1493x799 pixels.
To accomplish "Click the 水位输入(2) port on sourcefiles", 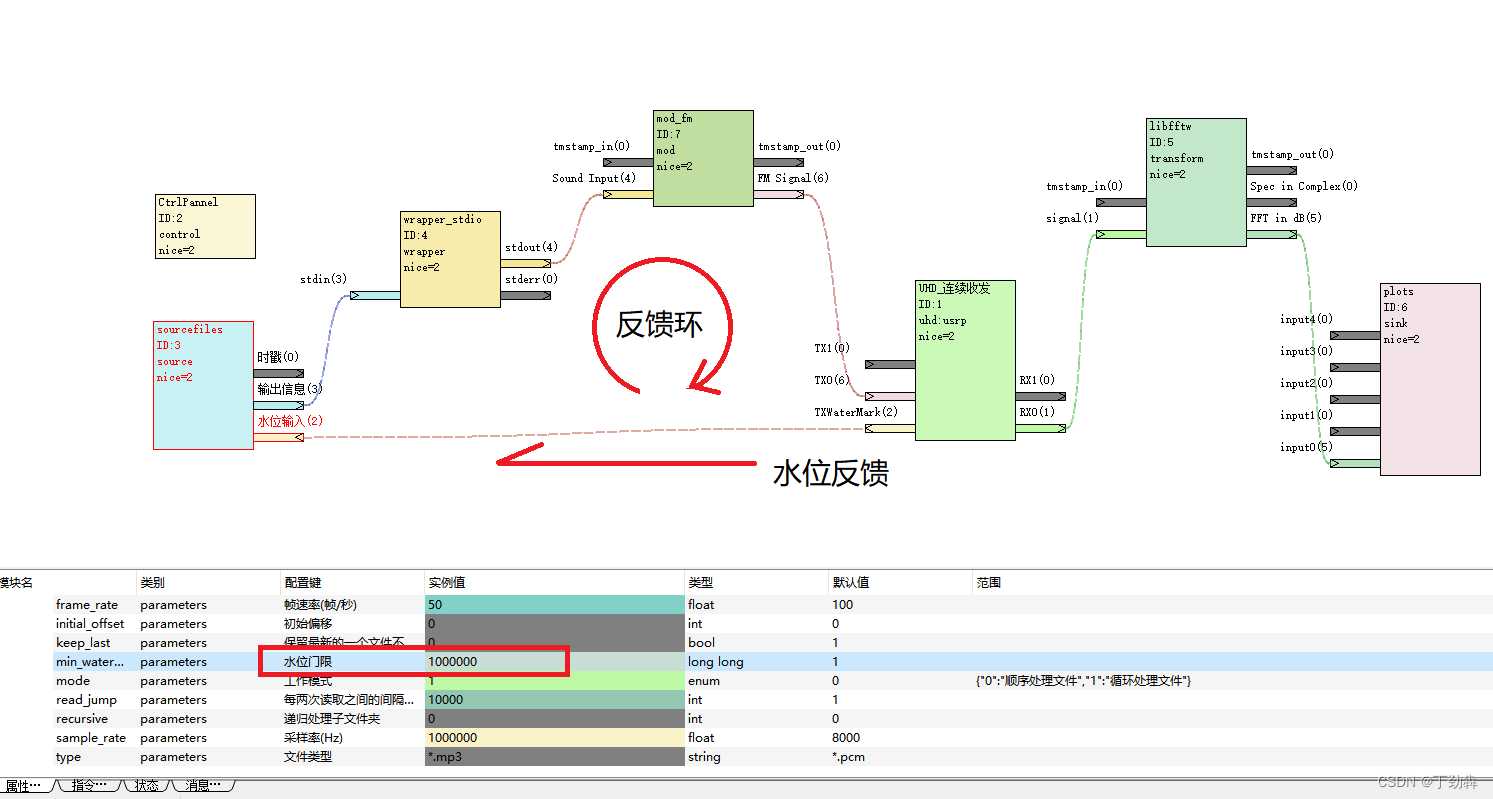I will pyautogui.click(x=279, y=437).
